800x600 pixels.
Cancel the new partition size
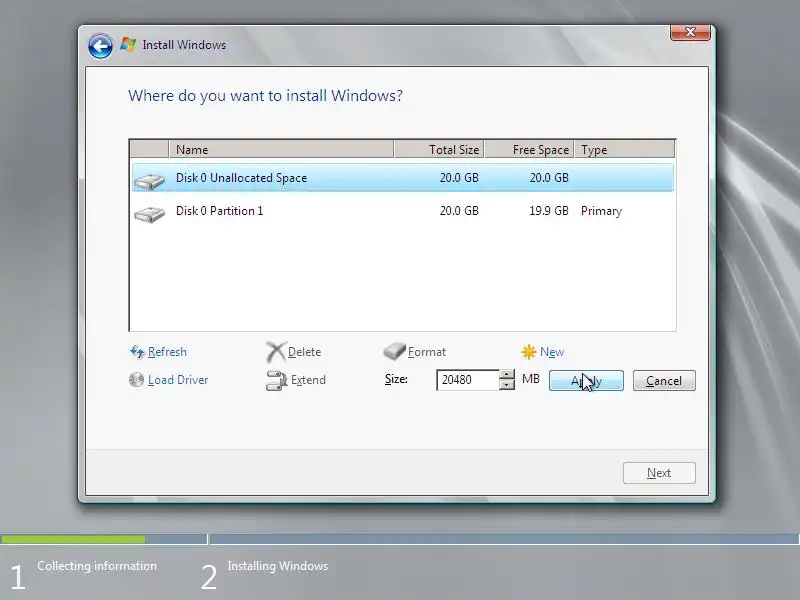664,381
